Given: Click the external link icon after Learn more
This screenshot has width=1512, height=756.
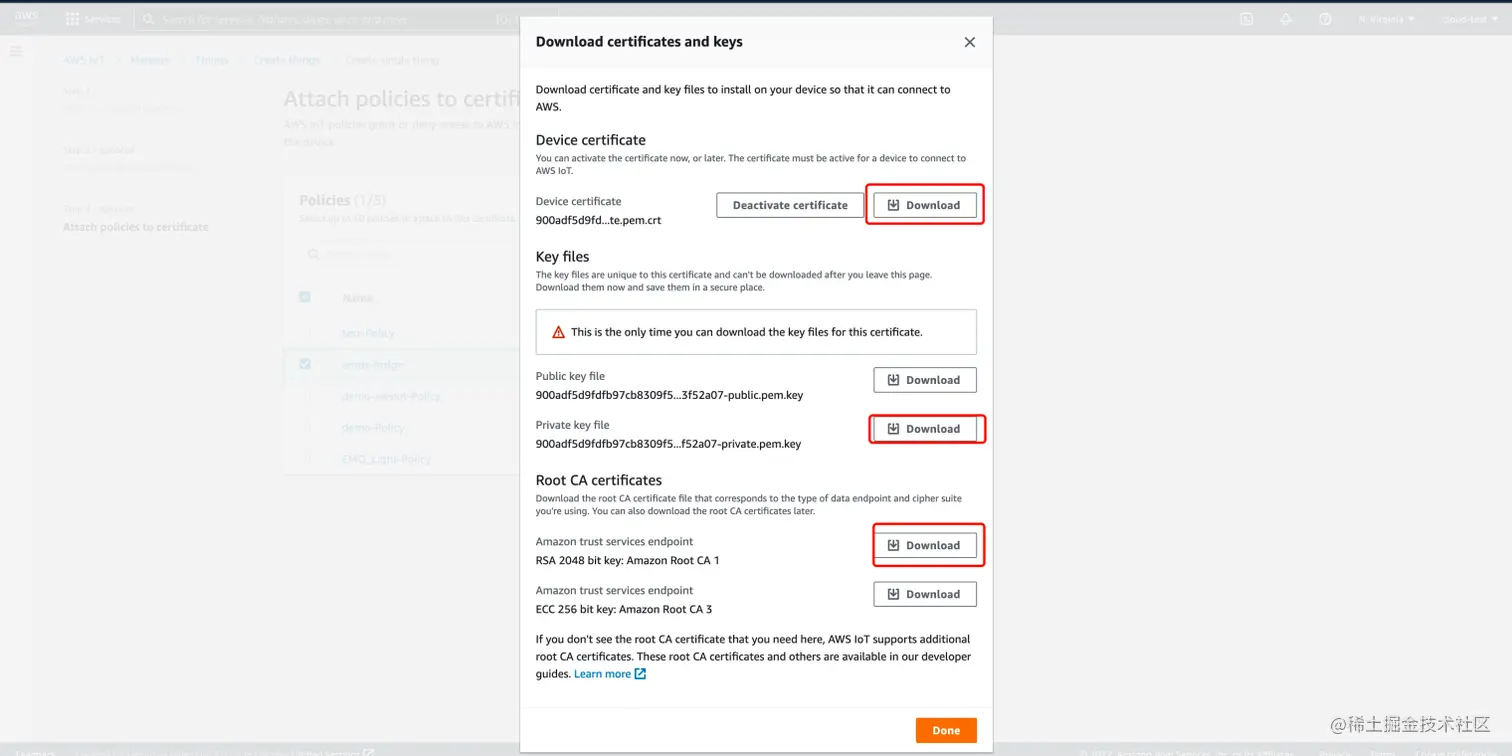Looking at the screenshot, I should 641,674.
